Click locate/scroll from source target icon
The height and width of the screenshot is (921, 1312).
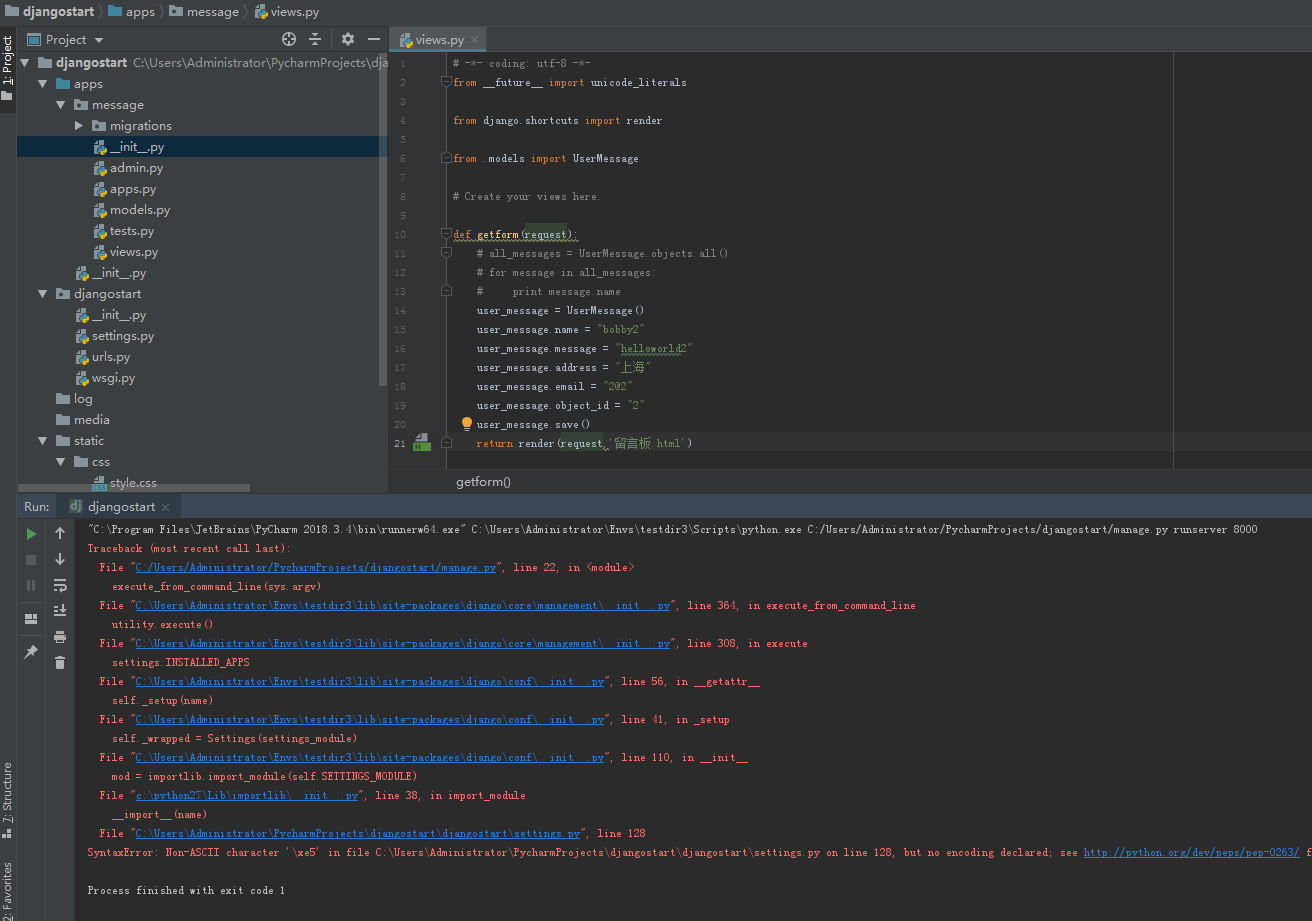tap(289, 39)
